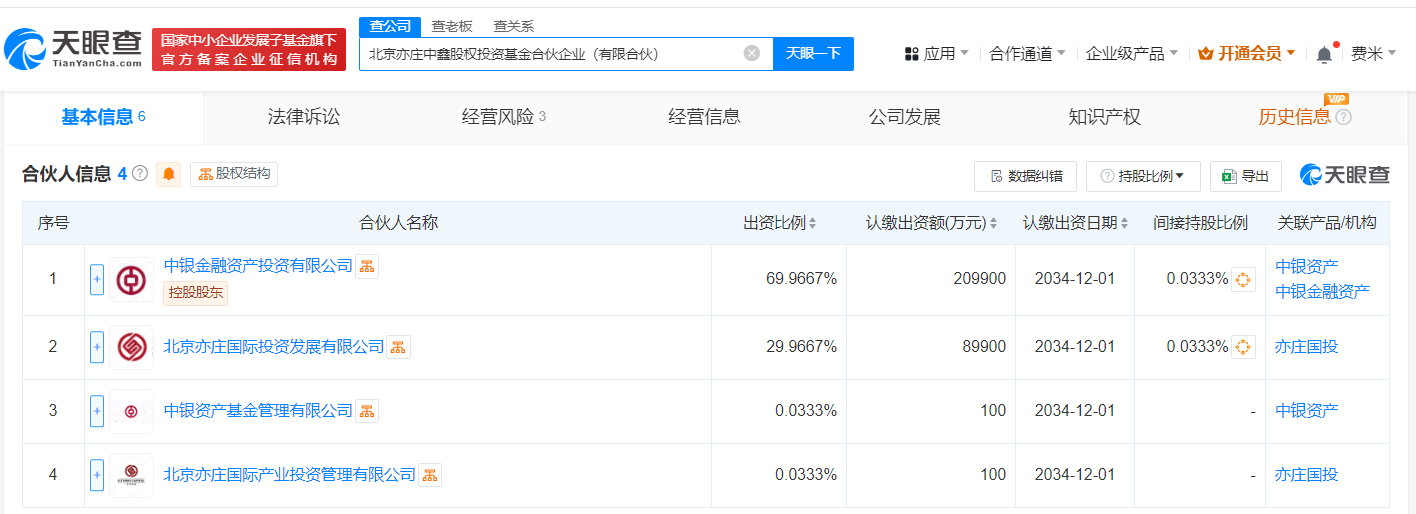The width and height of the screenshot is (1416, 514).
Task: Expand row 1 中银金融资产投资有限公司
Action: coord(97,279)
